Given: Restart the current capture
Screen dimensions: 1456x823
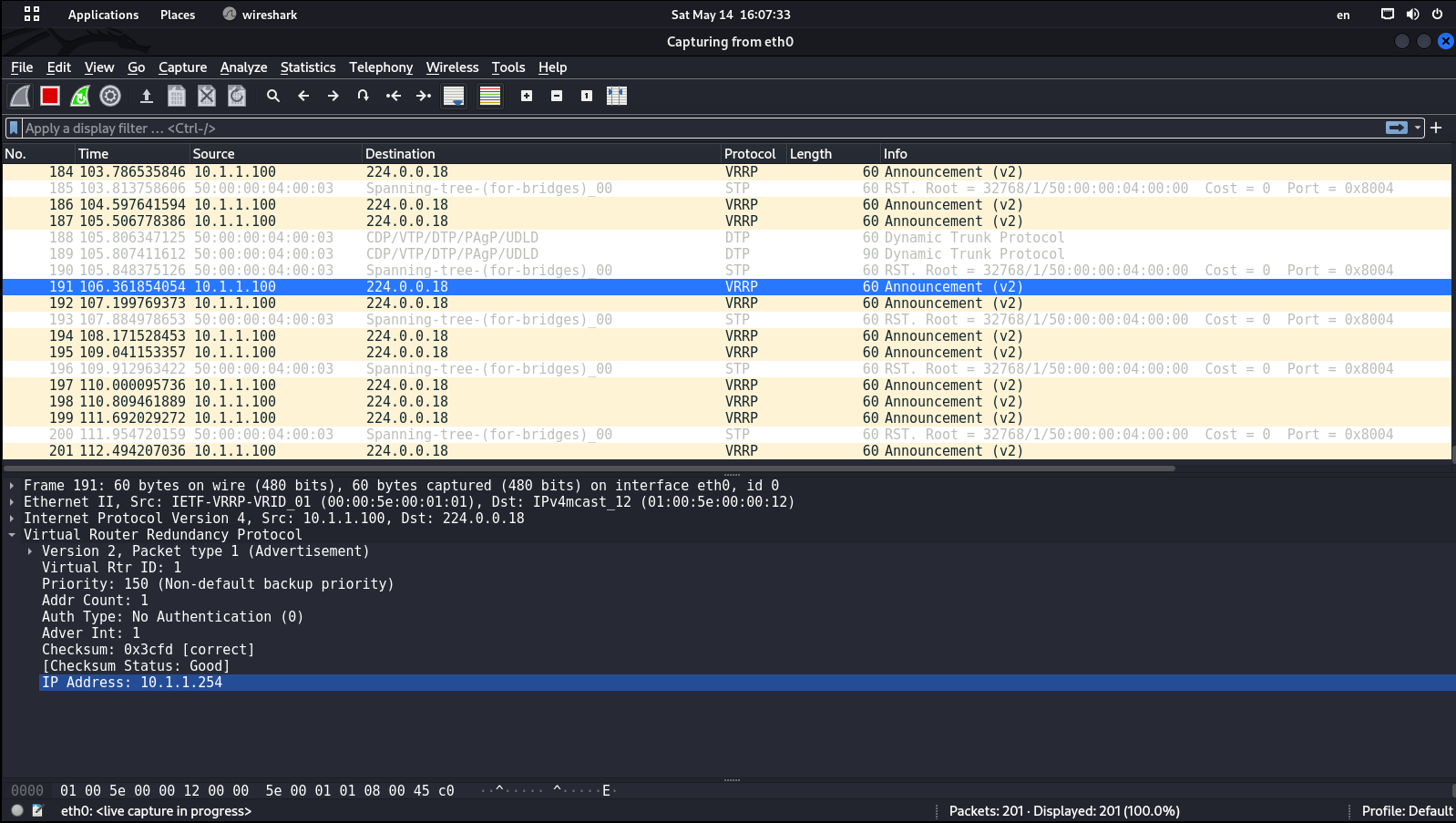Looking at the screenshot, I should pos(80,96).
